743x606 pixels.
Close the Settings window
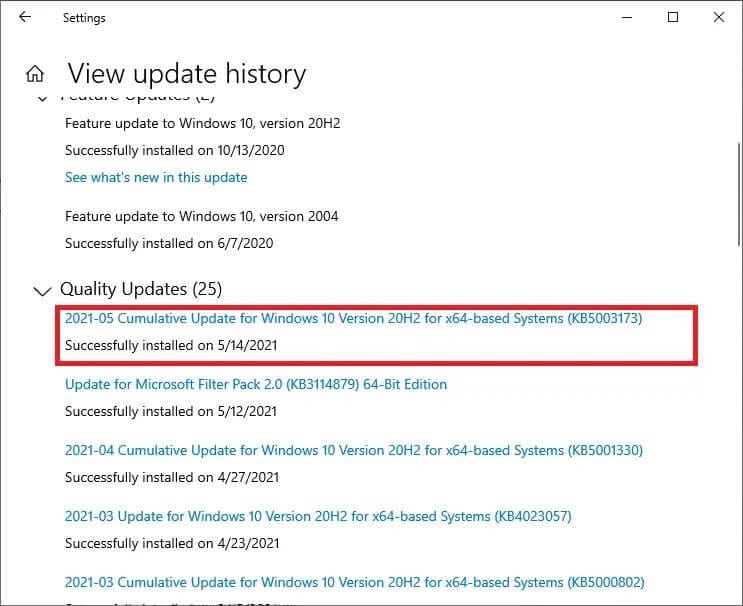click(x=719, y=18)
